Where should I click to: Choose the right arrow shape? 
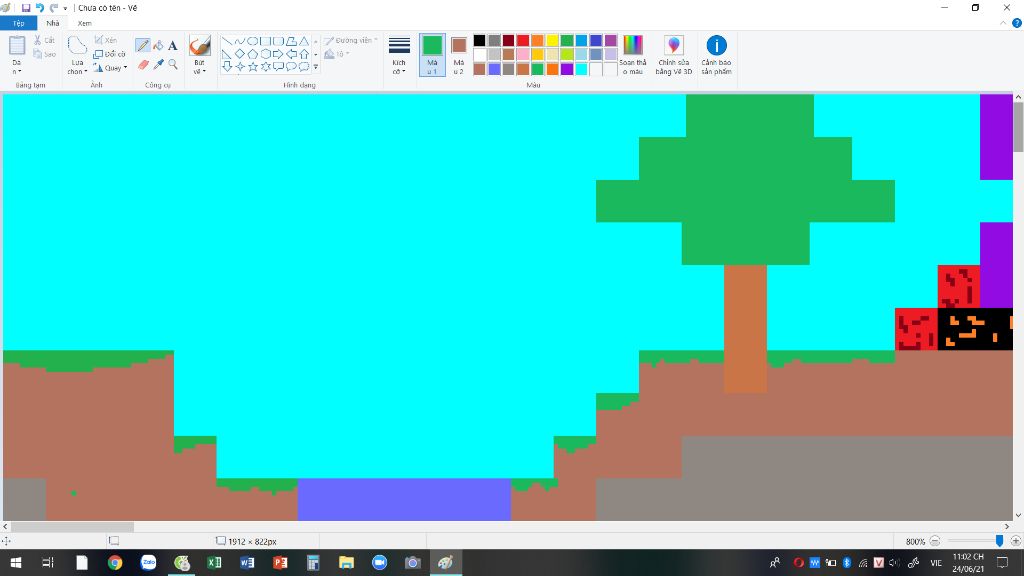point(278,54)
